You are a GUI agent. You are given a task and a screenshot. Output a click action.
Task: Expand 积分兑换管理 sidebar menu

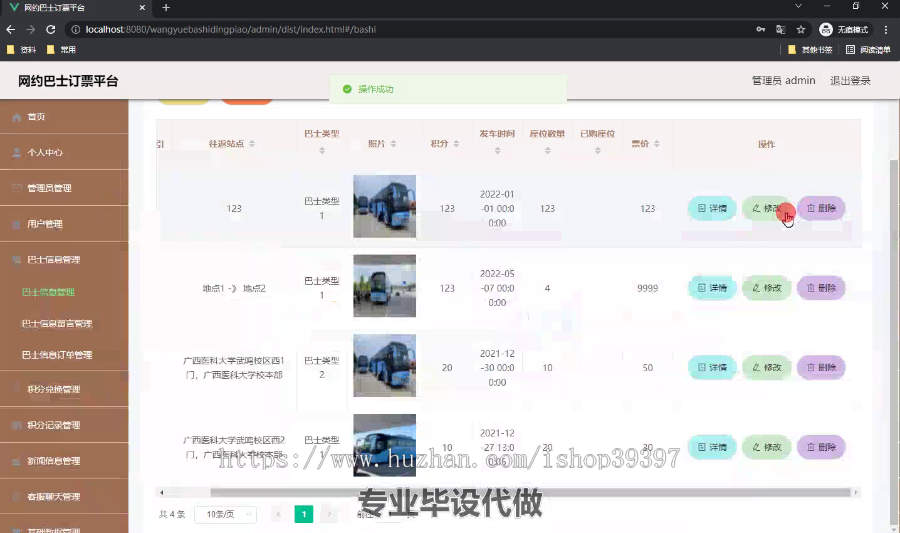click(x=64, y=389)
